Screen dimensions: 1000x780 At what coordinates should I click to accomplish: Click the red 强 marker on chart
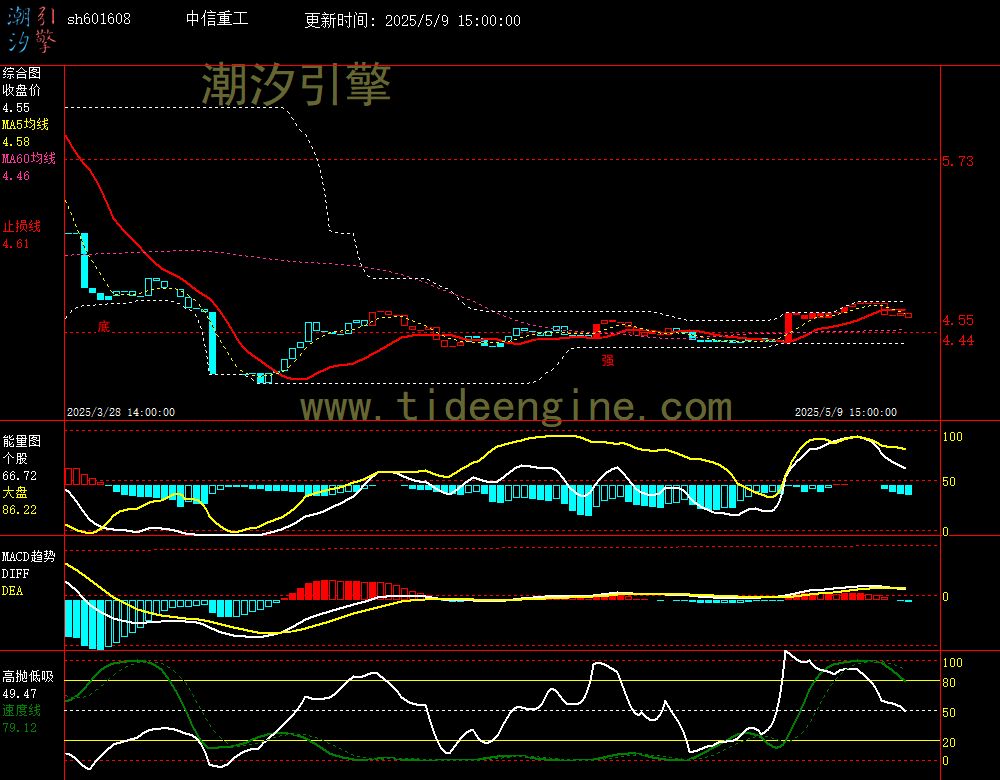[608, 360]
